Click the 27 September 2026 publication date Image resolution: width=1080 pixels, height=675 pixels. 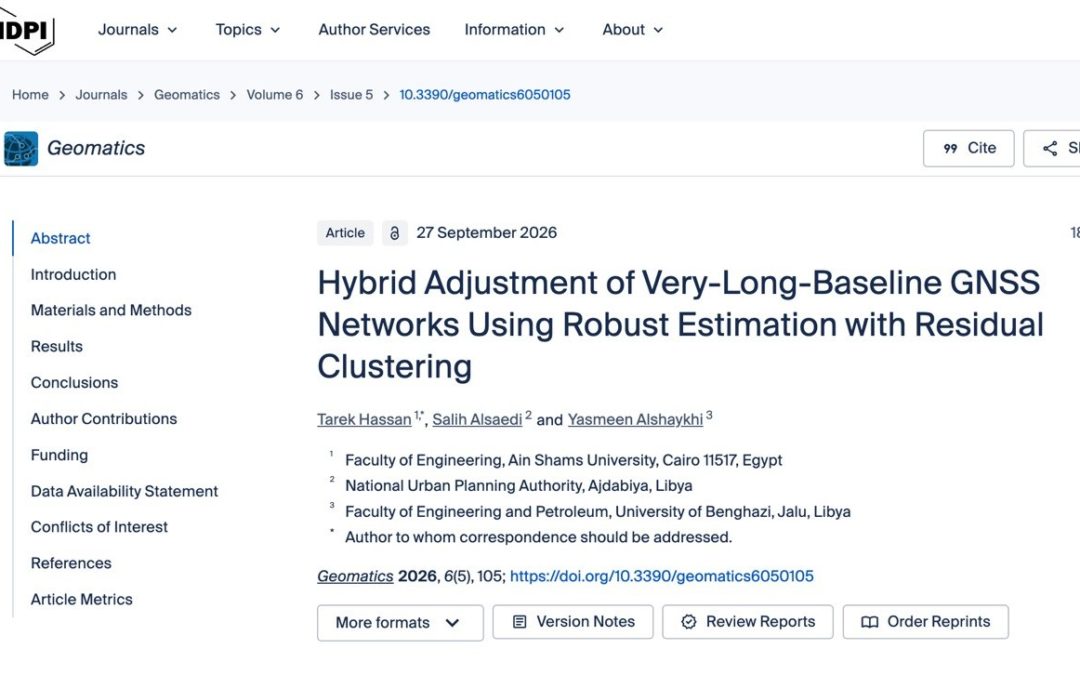click(x=486, y=233)
